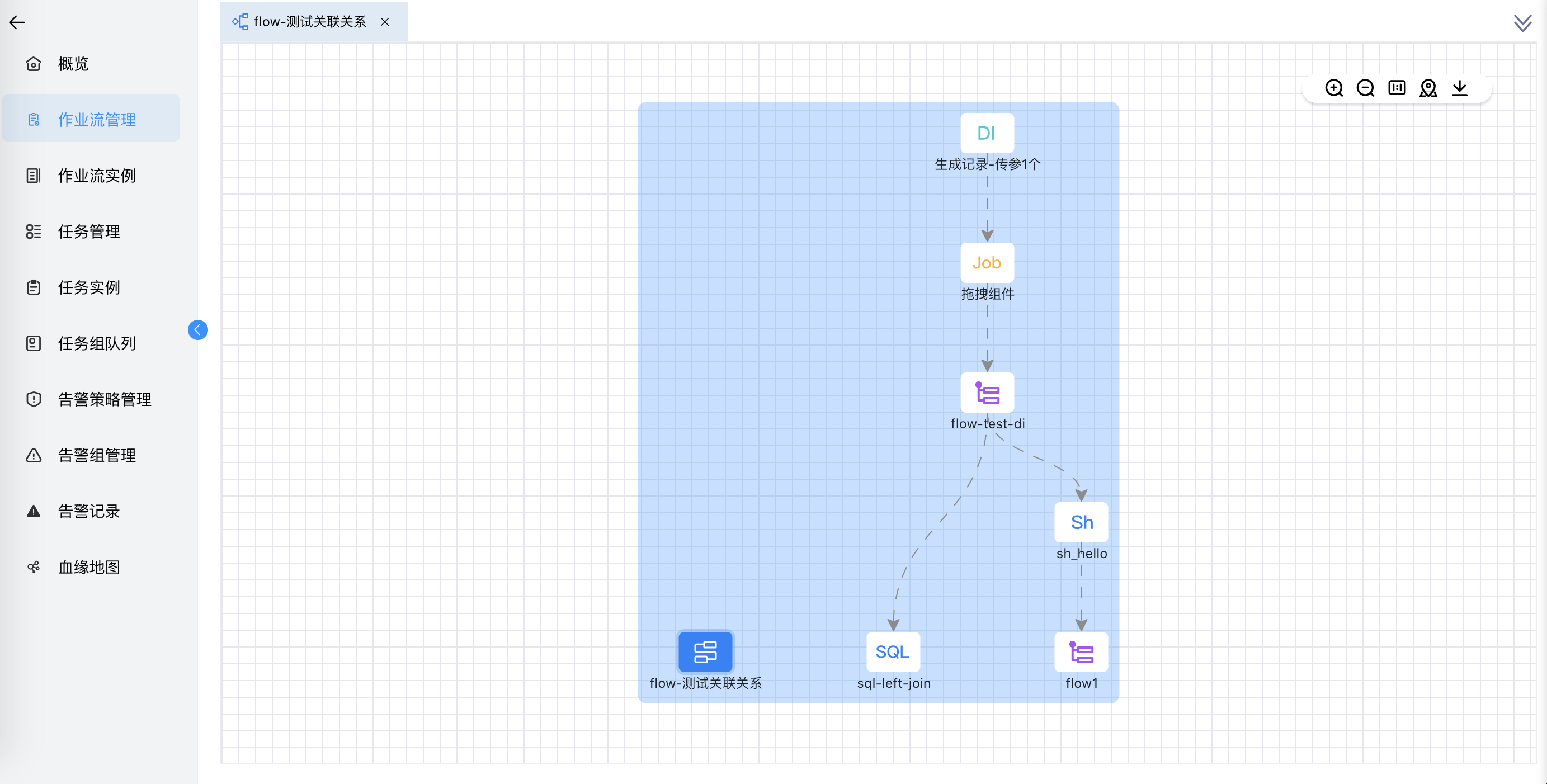Collapse the sidebar with blue chevron
Image resolution: width=1547 pixels, height=784 pixels.
197,329
